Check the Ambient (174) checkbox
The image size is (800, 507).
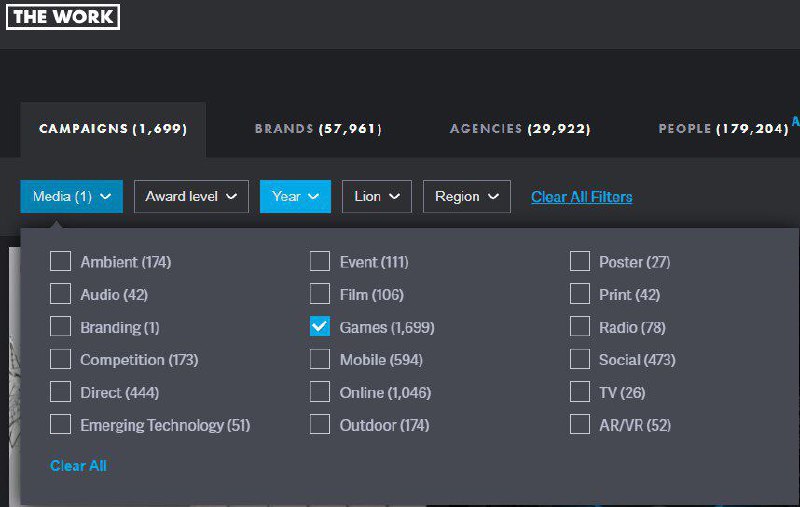click(60, 261)
